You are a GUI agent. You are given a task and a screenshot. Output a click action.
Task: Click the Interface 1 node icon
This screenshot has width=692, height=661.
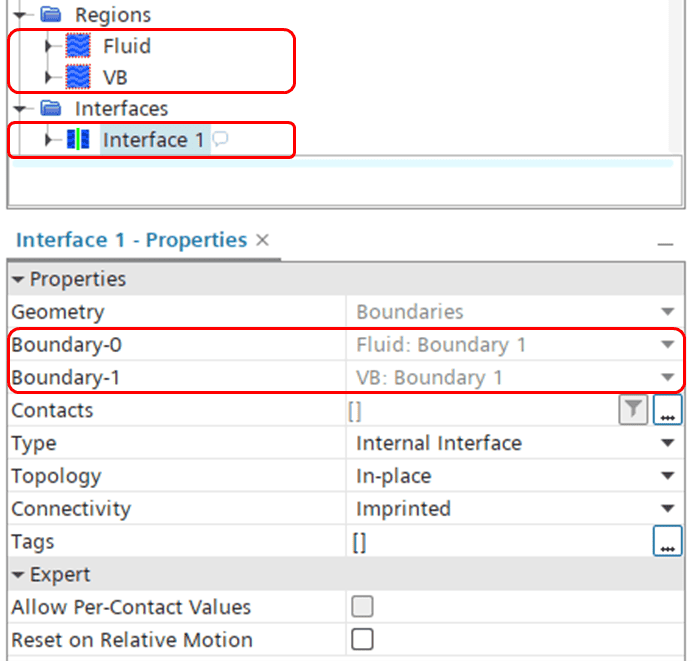[x=78, y=140]
